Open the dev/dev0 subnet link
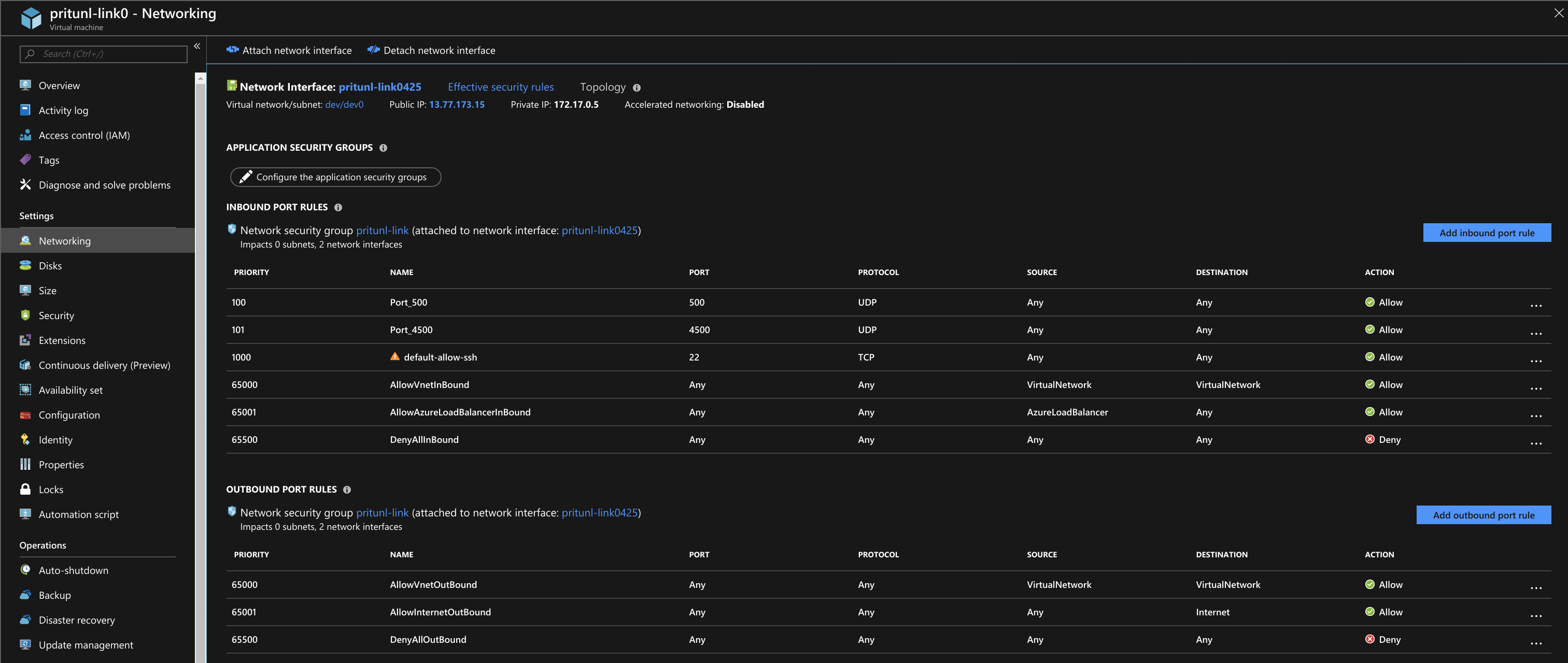Screen dimensions: 1568x663 tap(345, 105)
